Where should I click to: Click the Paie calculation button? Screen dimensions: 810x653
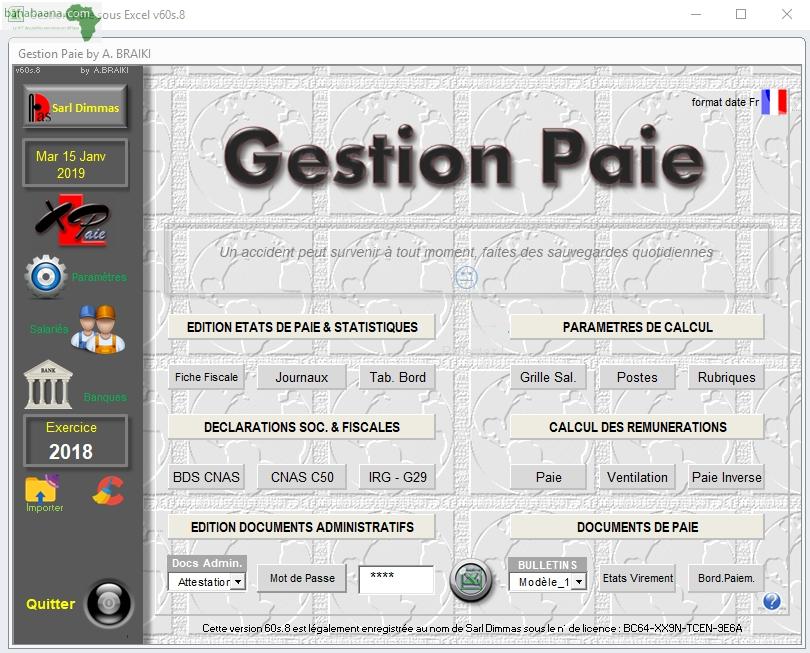(548, 477)
